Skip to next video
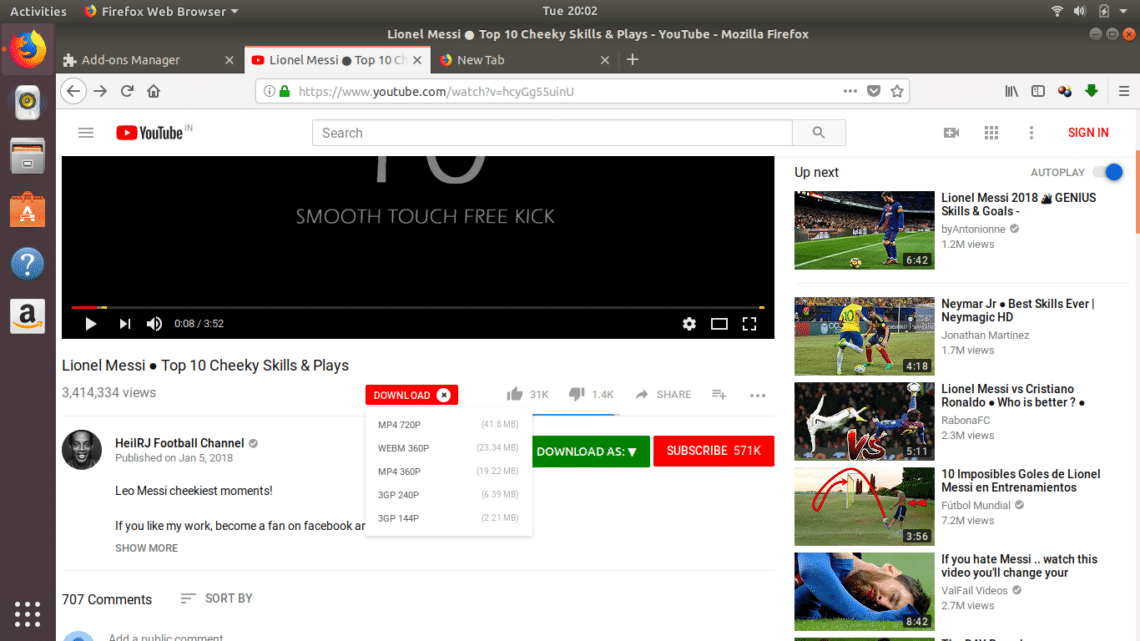 (x=124, y=324)
